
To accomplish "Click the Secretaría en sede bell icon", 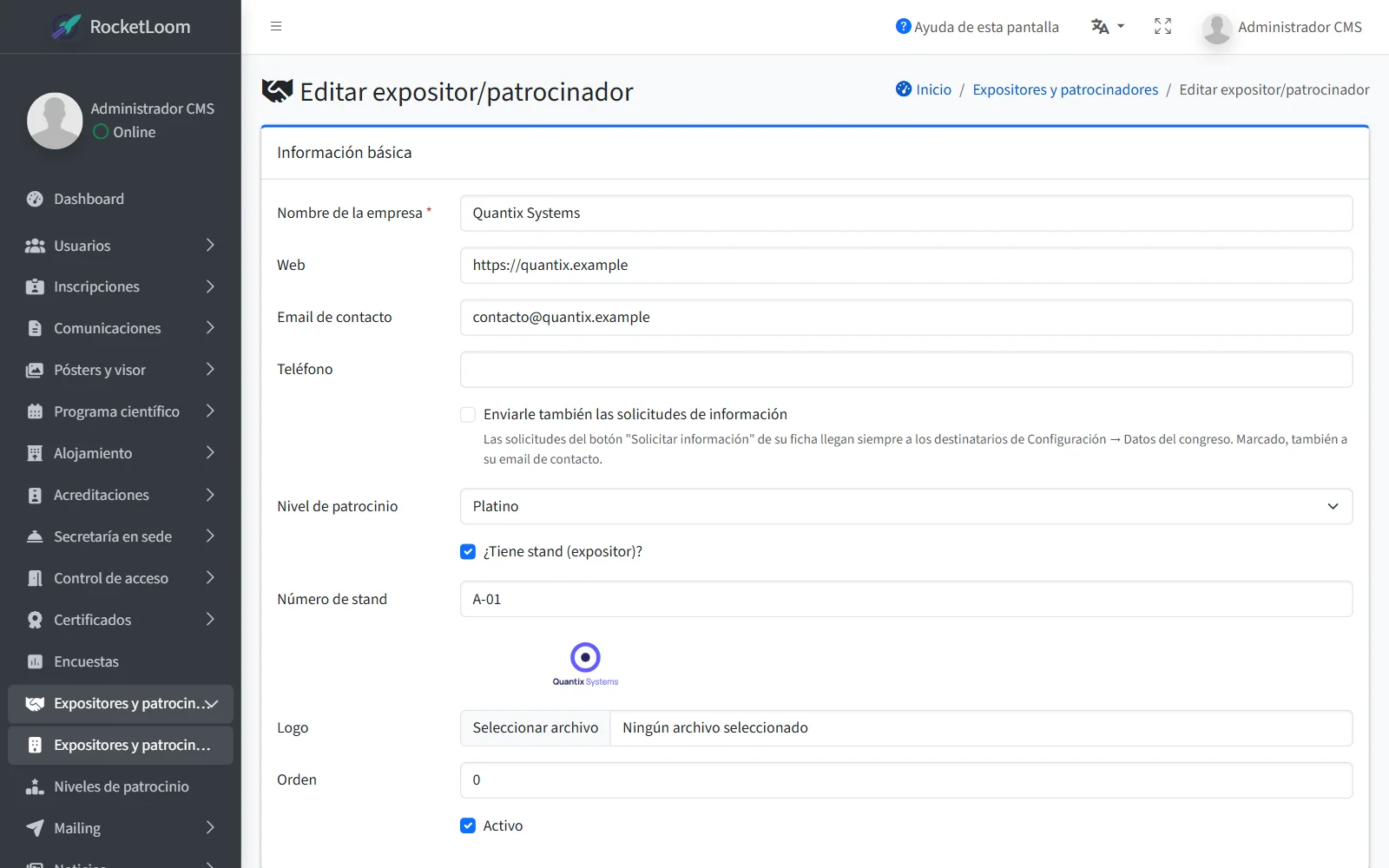I will coord(35,536).
